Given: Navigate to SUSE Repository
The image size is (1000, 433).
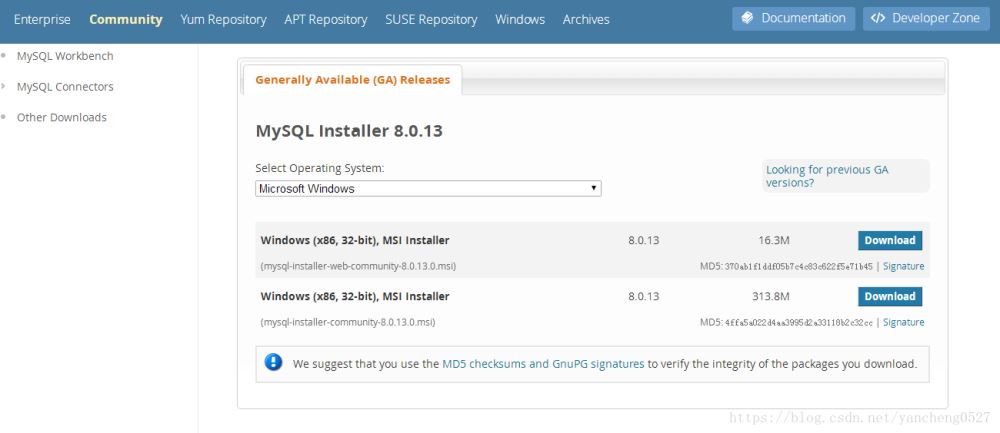Looking at the screenshot, I should [x=431, y=19].
